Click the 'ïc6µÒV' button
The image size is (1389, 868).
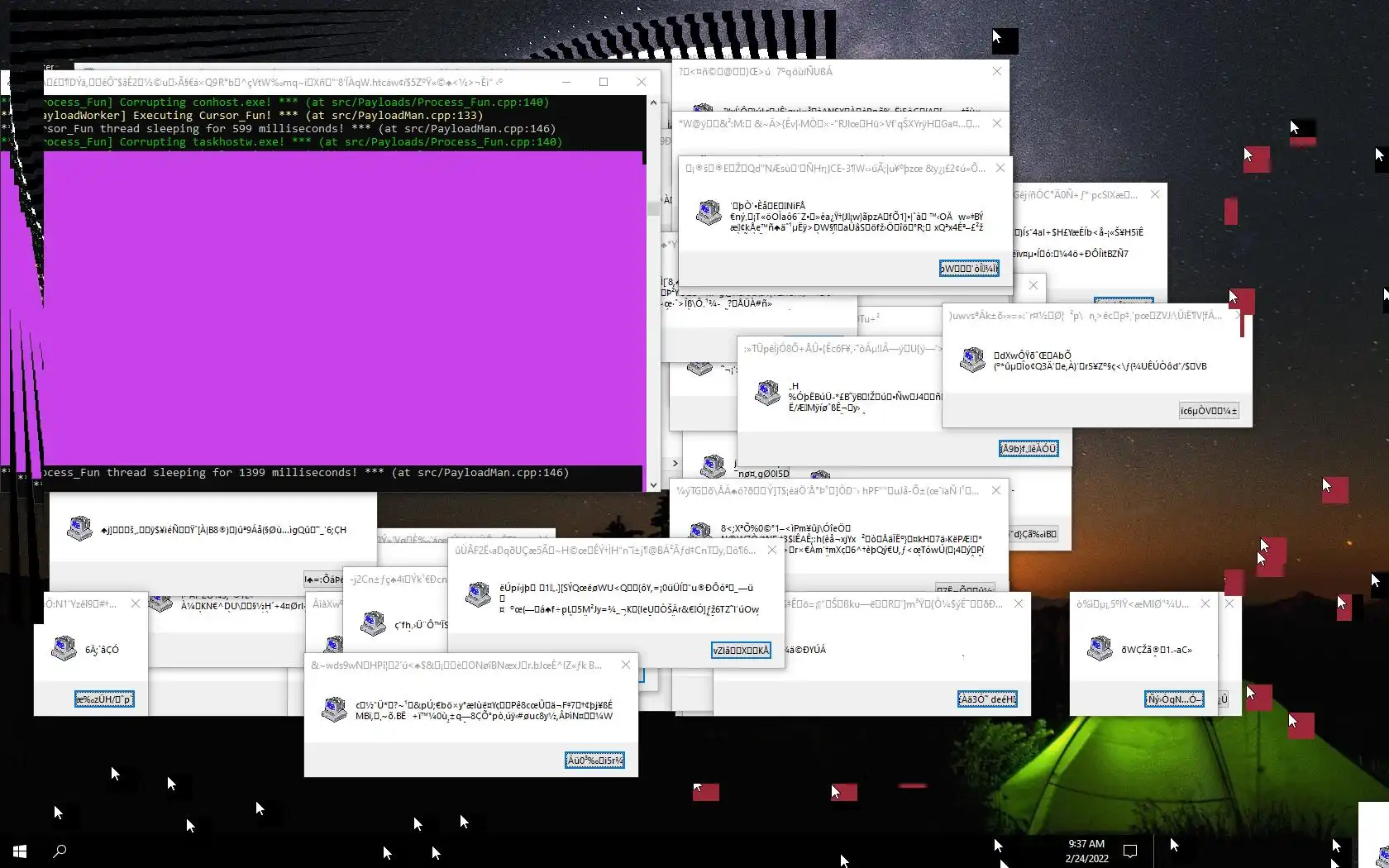point(1209,411)
